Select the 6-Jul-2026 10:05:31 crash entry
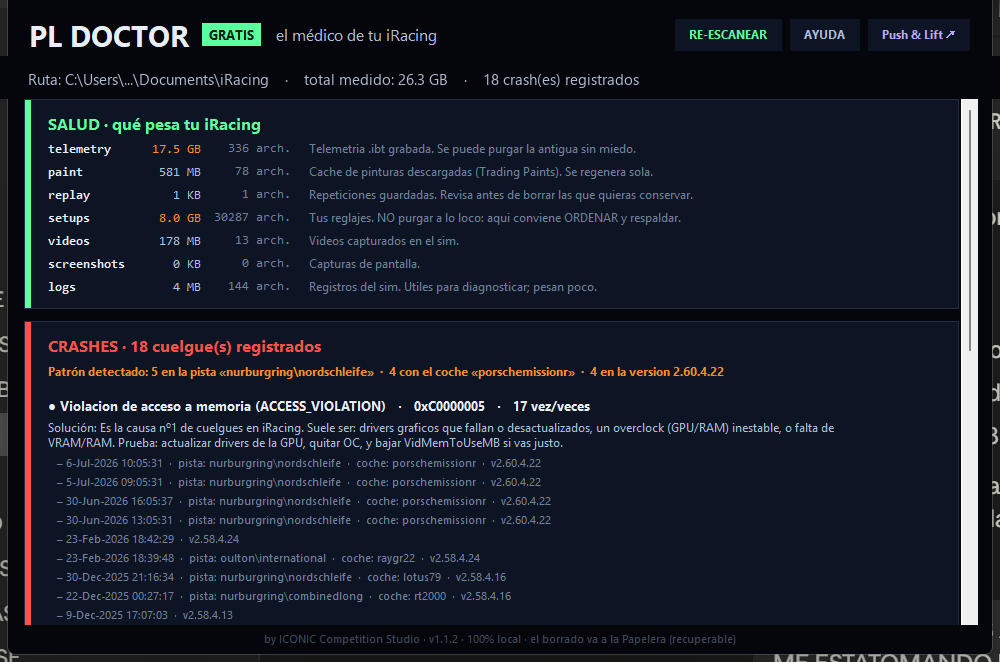This screenshot has width=1000, height=662. 298,463
